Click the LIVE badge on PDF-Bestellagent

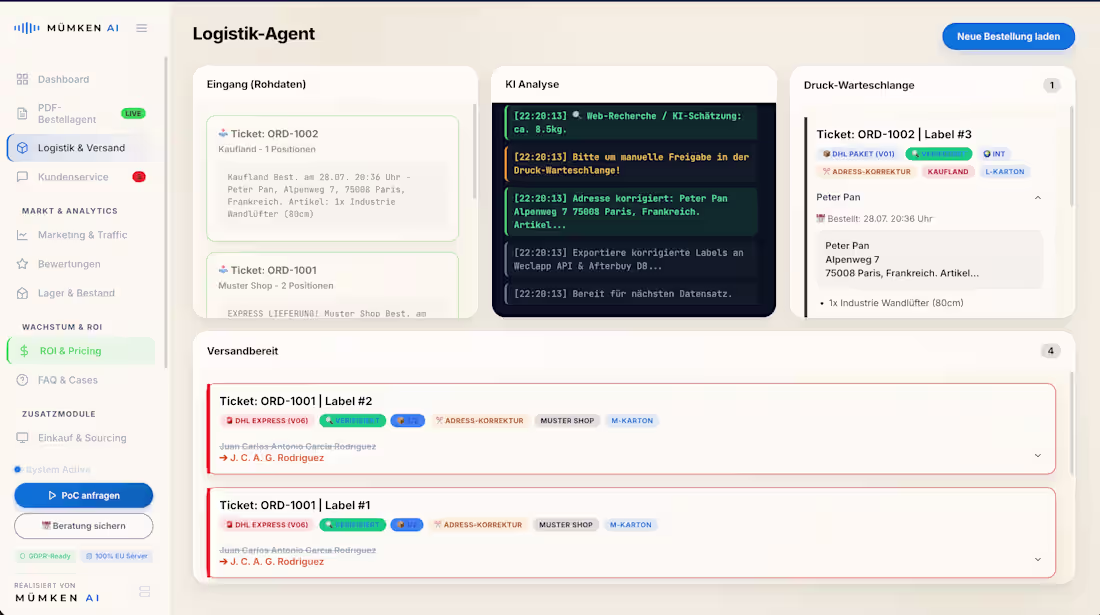(x=133, y=114)
